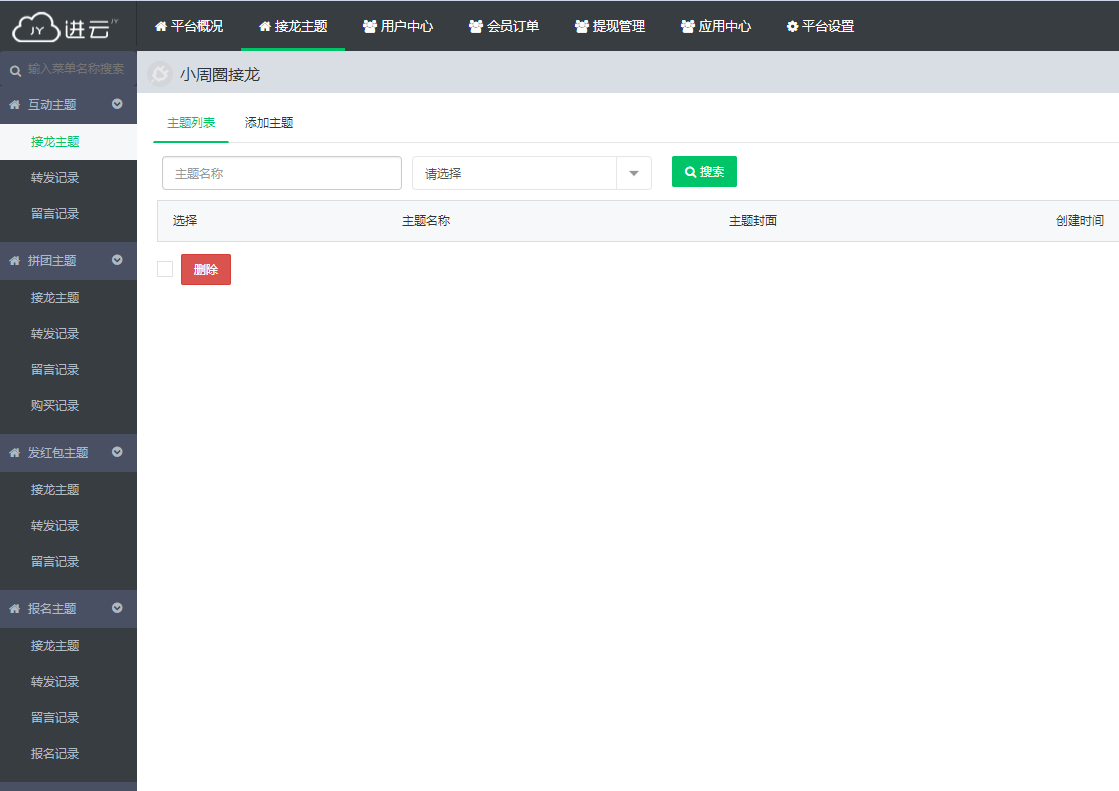This screenshot has width=1119, height=791.
Task: Collapse the 互动主题 sidebar section
Action: (117, 104)
